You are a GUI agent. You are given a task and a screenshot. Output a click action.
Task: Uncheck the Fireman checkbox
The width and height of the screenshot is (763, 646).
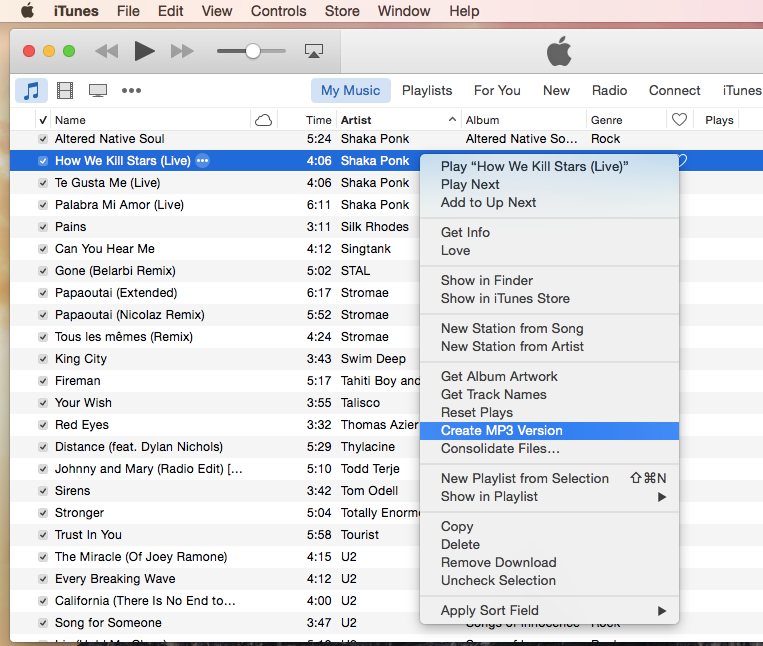[43, 381]
